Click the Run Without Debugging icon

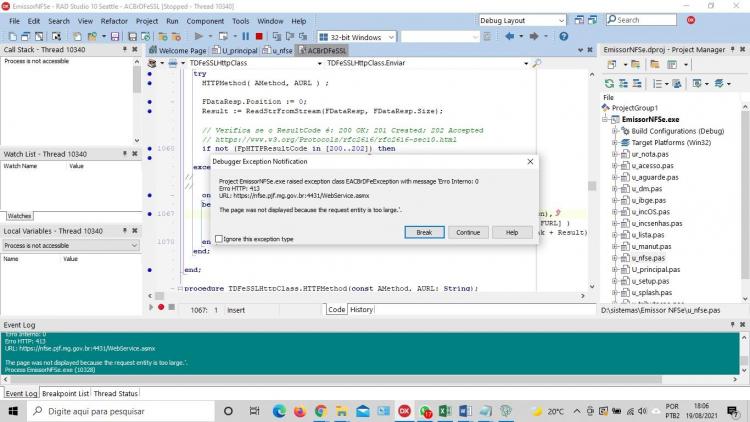pyautogui.click(x=223, y=36)
